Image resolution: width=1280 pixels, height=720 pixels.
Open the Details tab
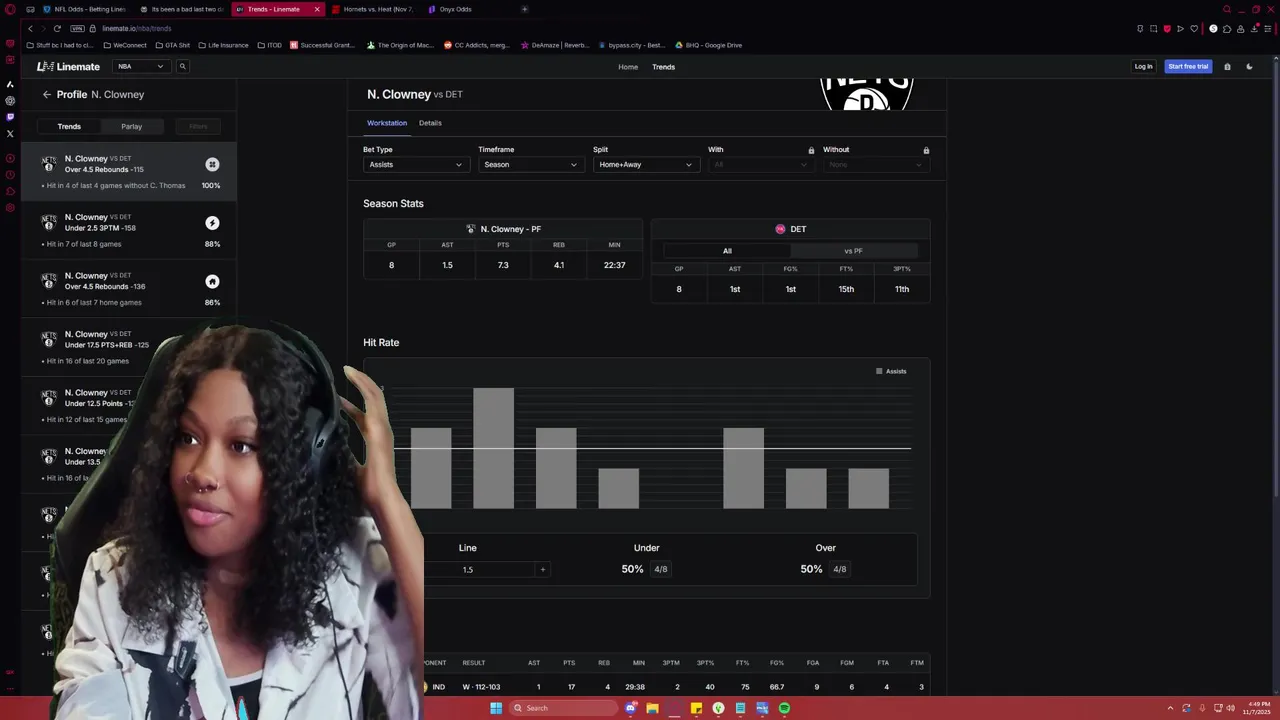pos(430,123)
